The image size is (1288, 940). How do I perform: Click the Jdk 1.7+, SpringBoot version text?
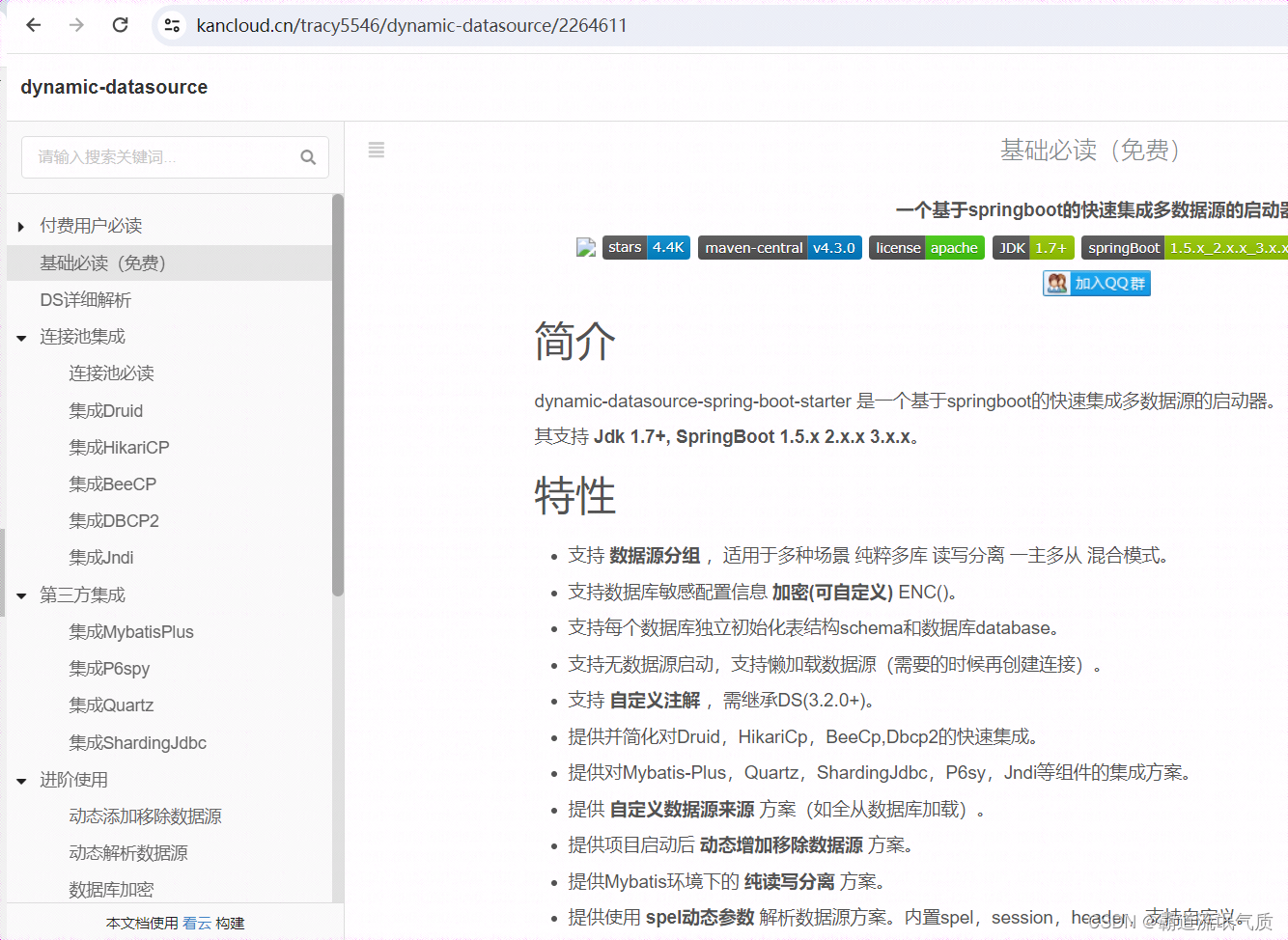[753, 437]
